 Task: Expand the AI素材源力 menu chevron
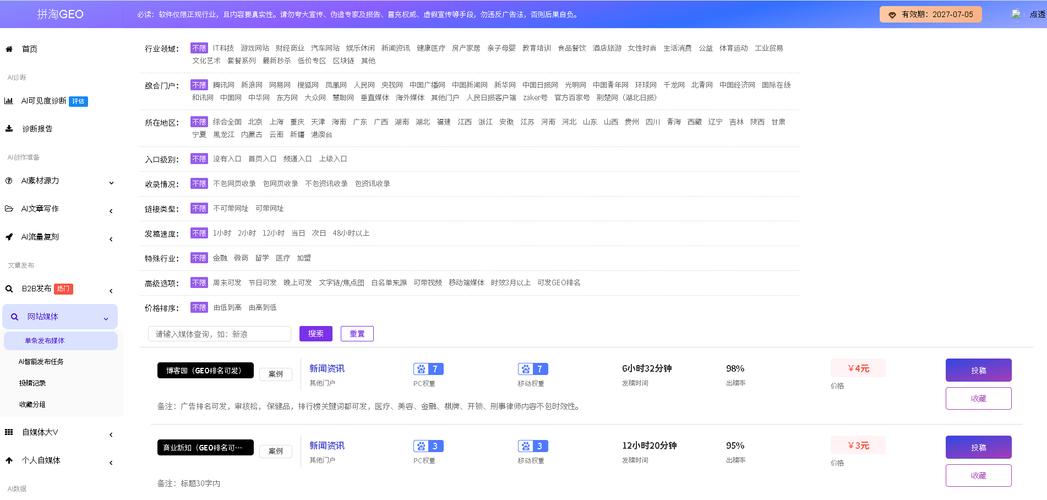[x=111, y=182]
